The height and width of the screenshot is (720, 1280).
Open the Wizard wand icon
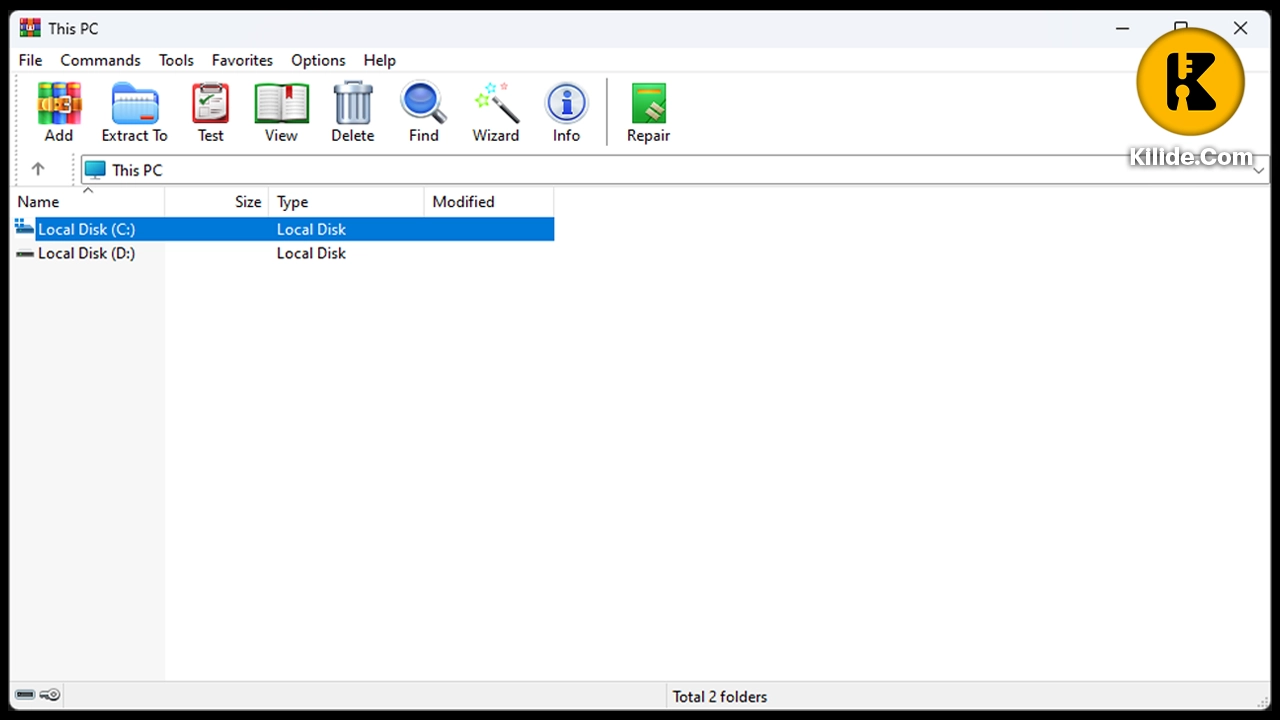tap(496, 103)
